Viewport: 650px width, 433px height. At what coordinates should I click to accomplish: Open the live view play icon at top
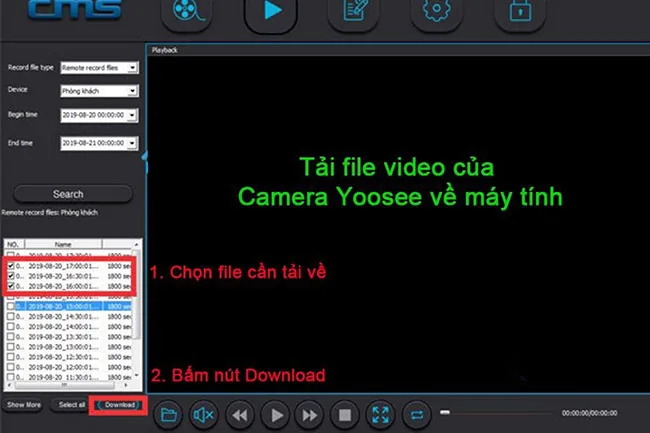tap(271, 10)
